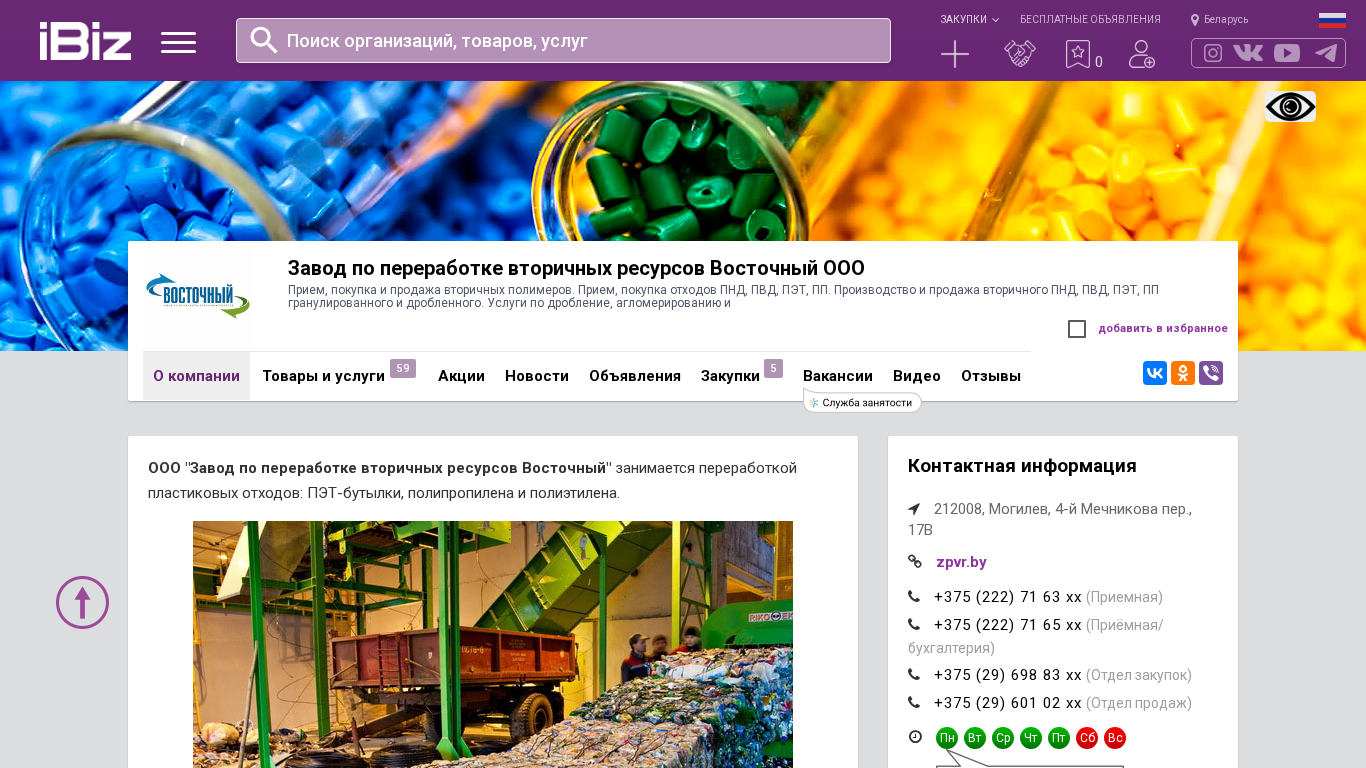
Task: Open iBiz VK page in header
Action: 1248,53
